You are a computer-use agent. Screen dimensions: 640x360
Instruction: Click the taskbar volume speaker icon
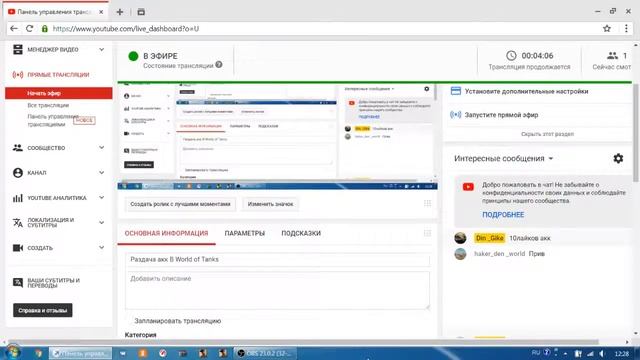[x=602, y=353]
